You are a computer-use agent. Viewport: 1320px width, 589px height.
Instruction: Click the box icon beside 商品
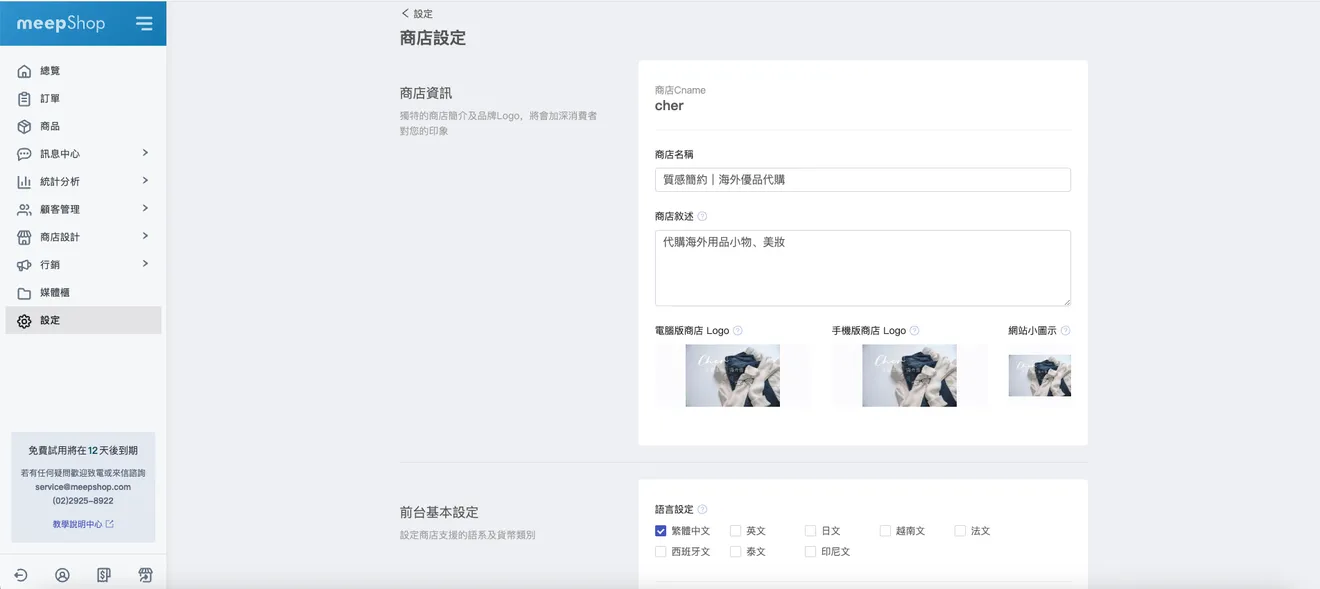pos(24,127)
